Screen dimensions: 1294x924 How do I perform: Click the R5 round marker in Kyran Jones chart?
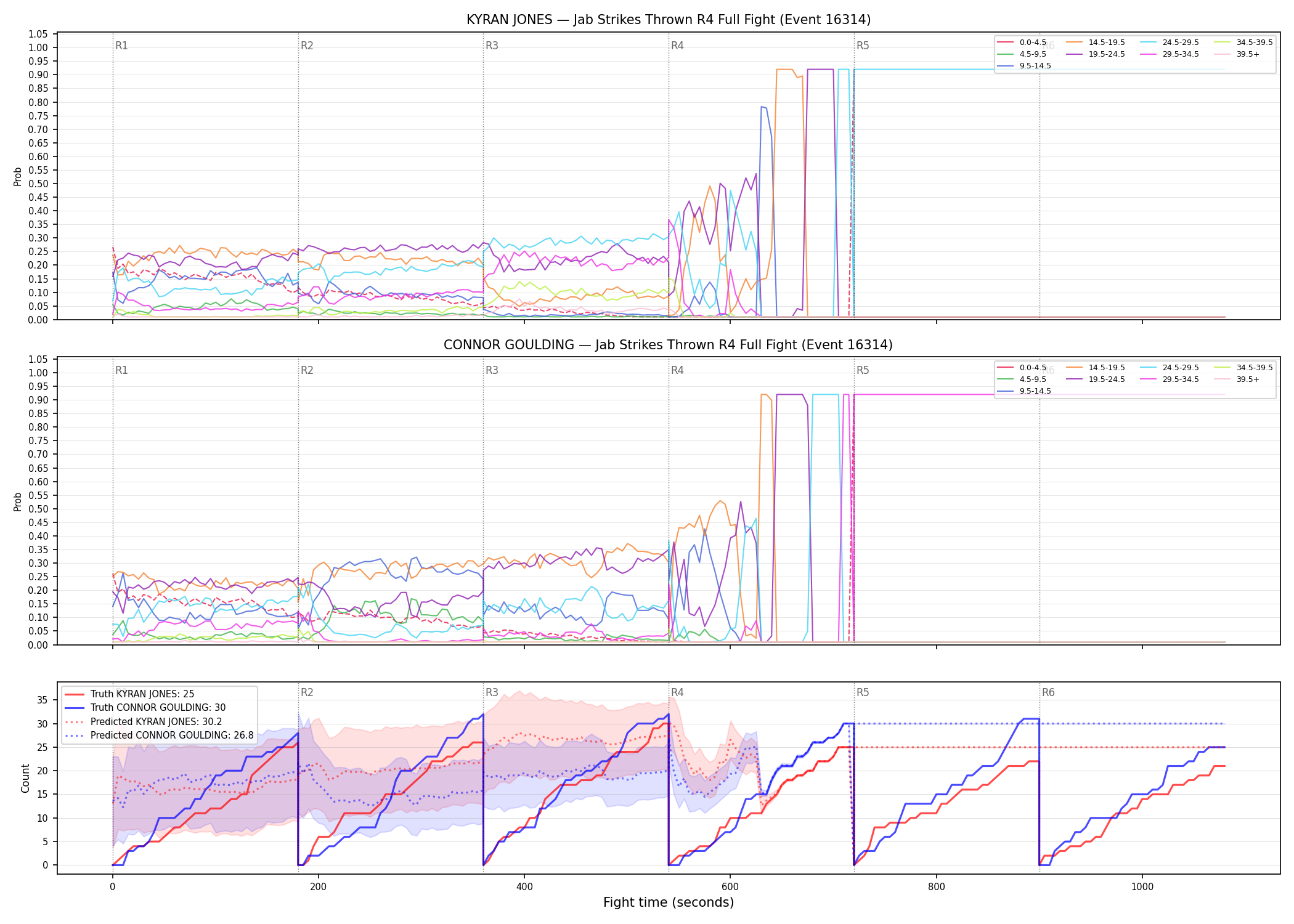point(863,46)
